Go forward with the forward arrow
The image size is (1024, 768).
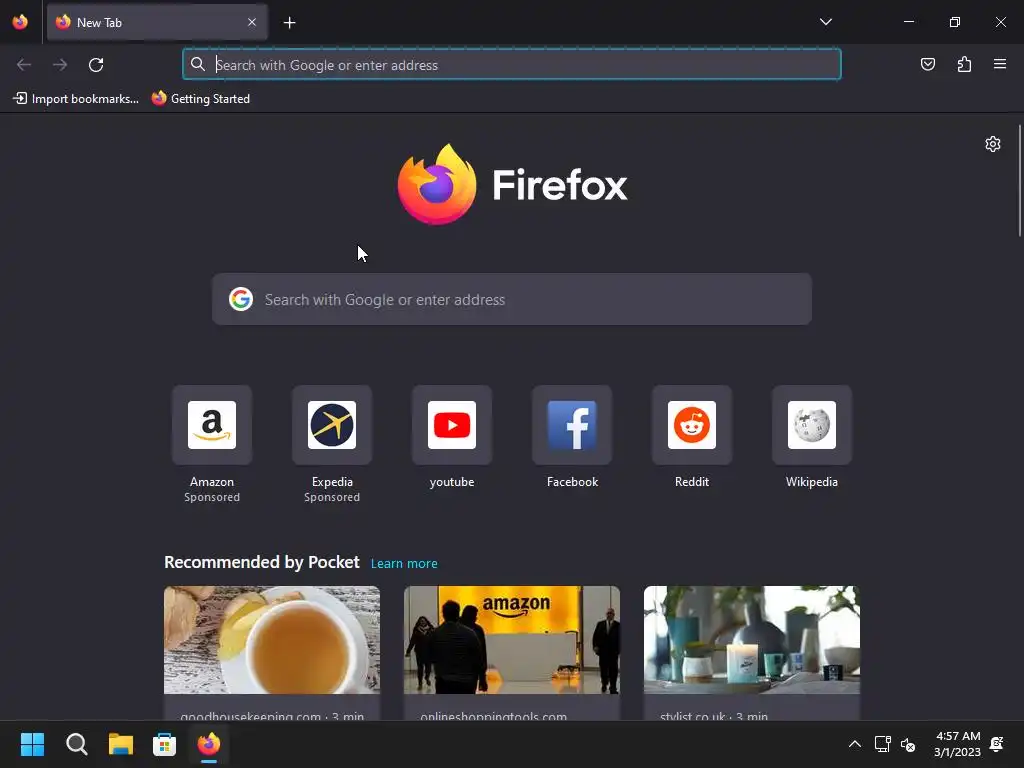pyautogui.click(x=60, y=65)
